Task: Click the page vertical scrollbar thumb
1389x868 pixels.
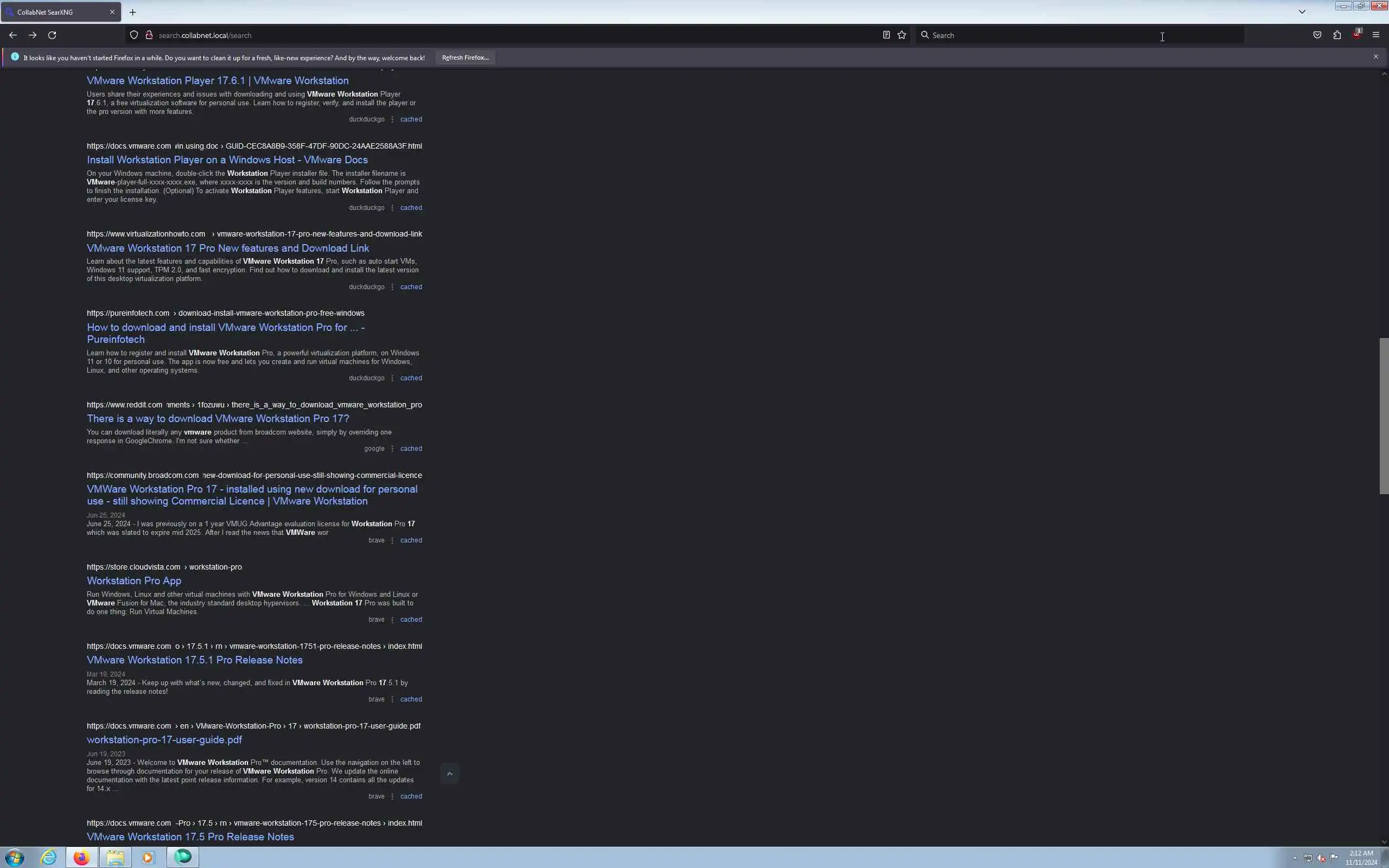Action: (1384, 416)
